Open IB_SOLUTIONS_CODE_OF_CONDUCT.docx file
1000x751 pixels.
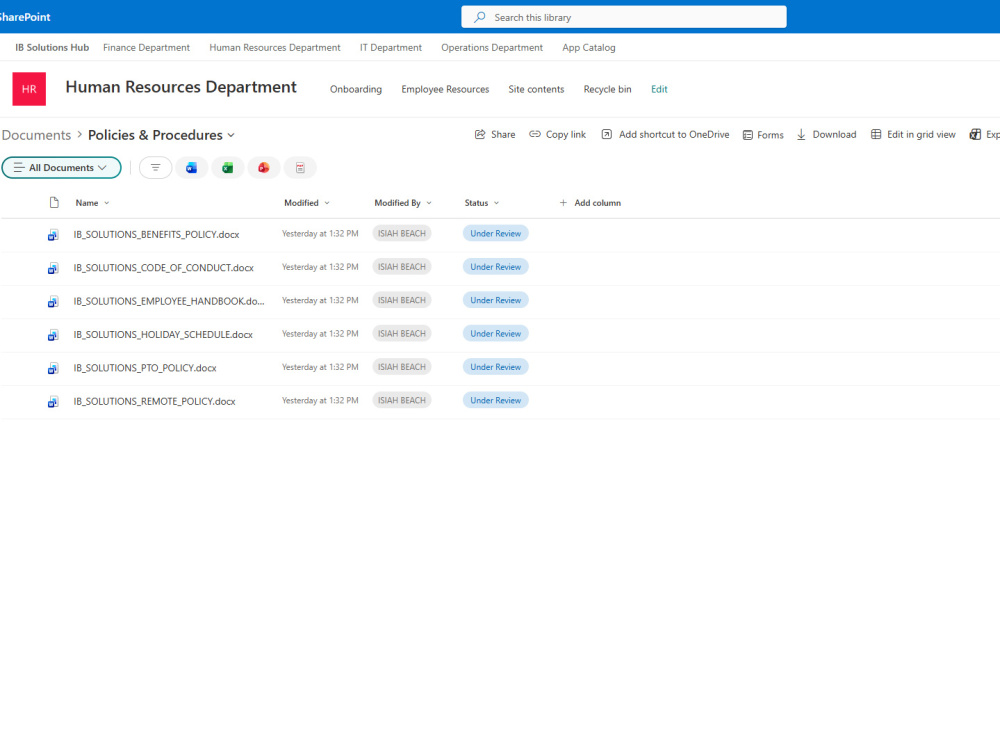tap(163, 268)
